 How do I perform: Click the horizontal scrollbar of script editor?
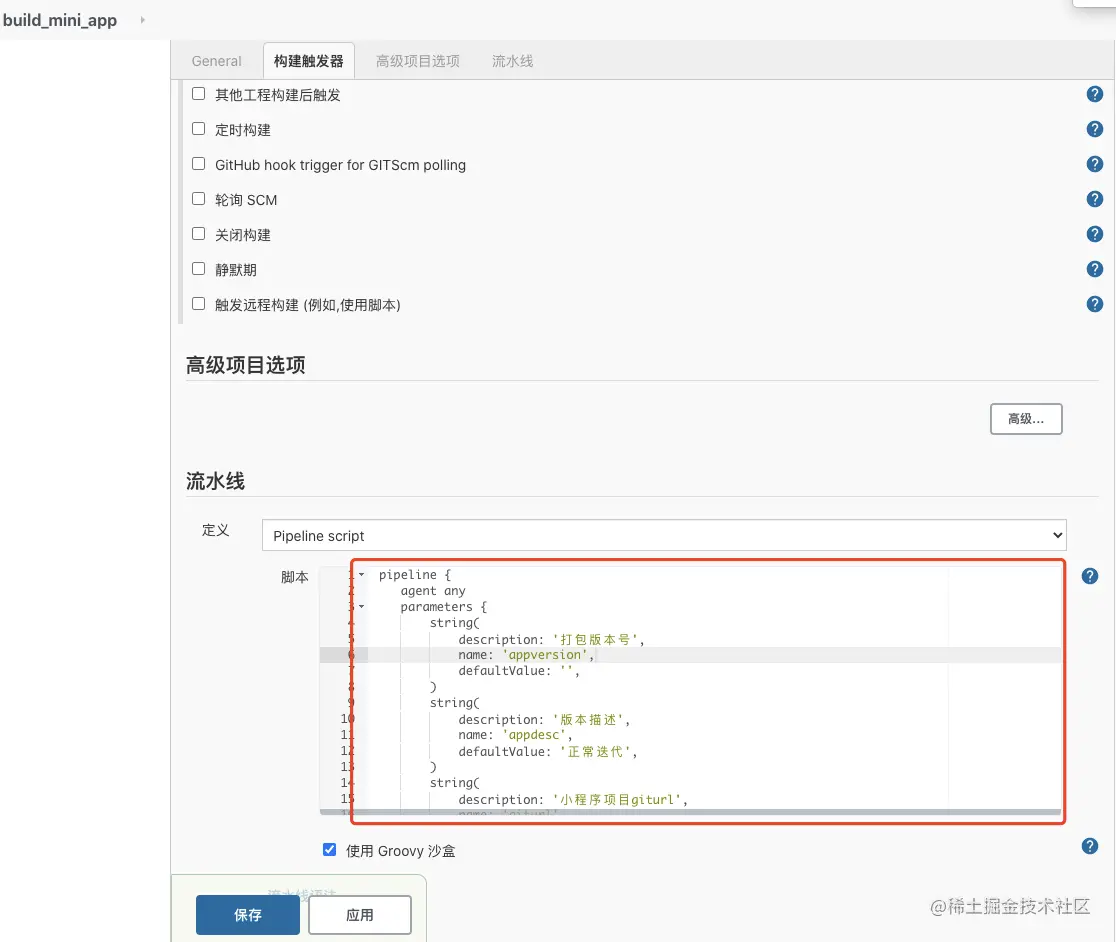click(x=690, y=812)
